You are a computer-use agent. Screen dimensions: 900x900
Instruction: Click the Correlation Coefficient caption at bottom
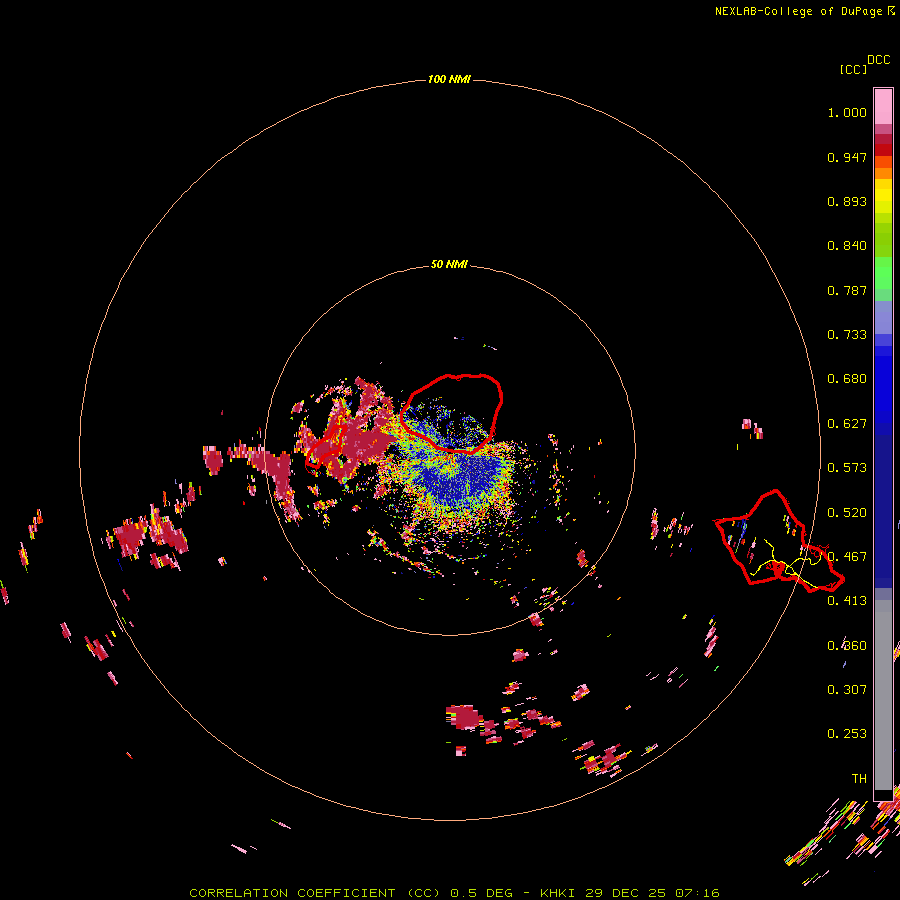coord(454,893)
